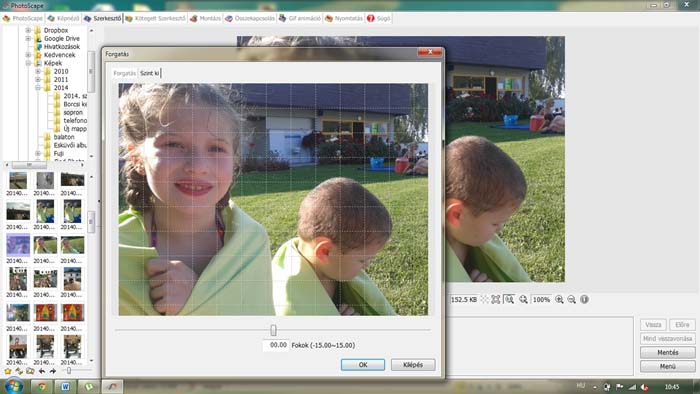Click the 100% zoom field
This screenshot has height=394, width=700.
click(542, 300)
